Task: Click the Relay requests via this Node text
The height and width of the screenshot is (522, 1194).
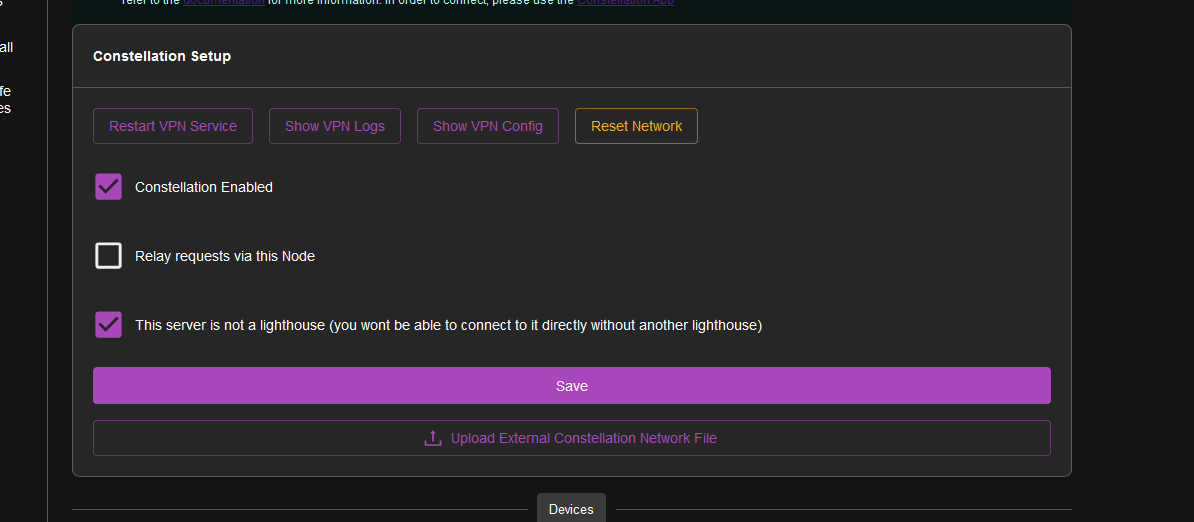Action: click(225, 256)
